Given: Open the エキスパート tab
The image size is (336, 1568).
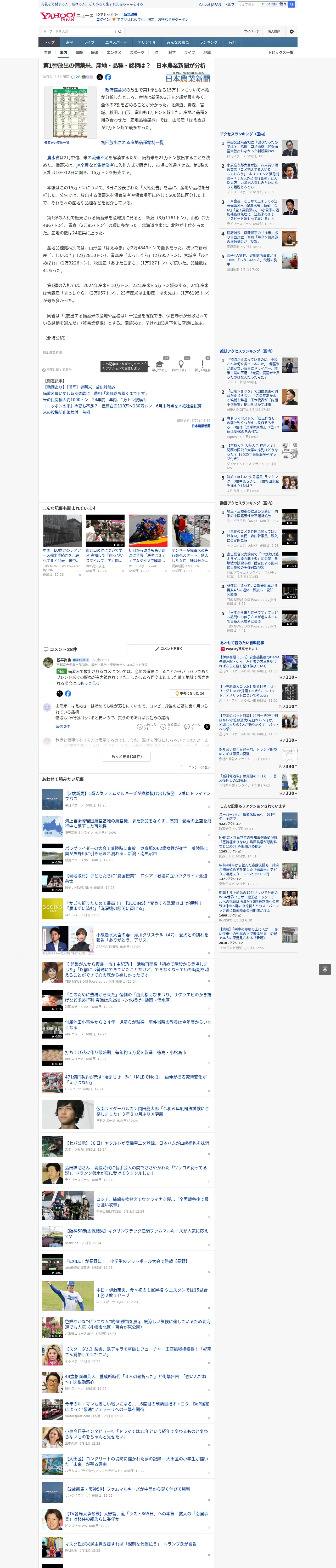Looking at the screenshot, I should coord(116,43).
